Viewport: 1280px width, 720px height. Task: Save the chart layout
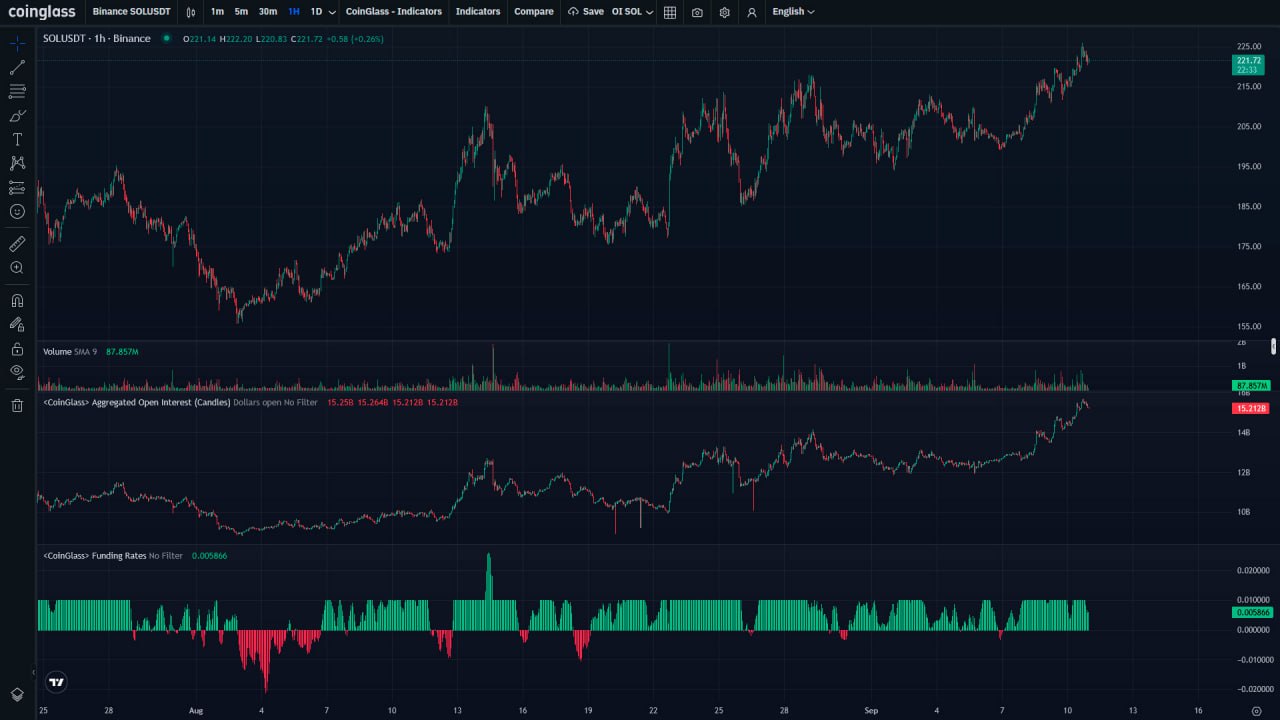coord(586,12)
